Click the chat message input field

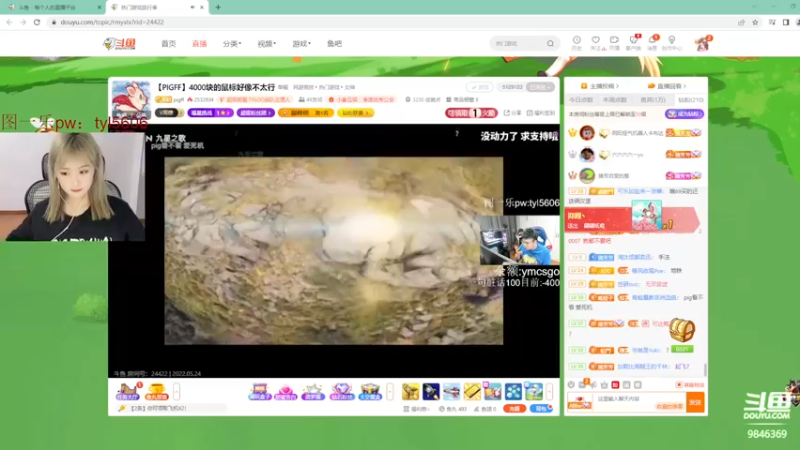coord(639,402)
